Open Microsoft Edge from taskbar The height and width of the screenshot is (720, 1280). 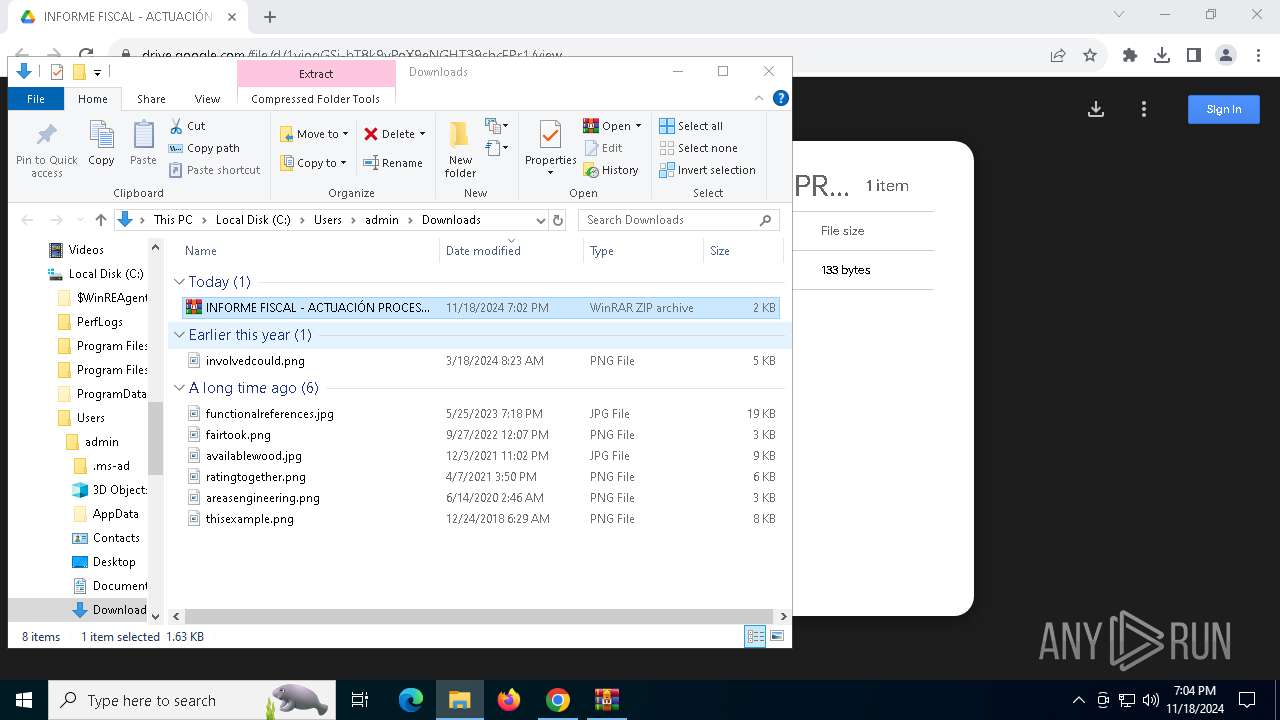click(x=411, y=700)
